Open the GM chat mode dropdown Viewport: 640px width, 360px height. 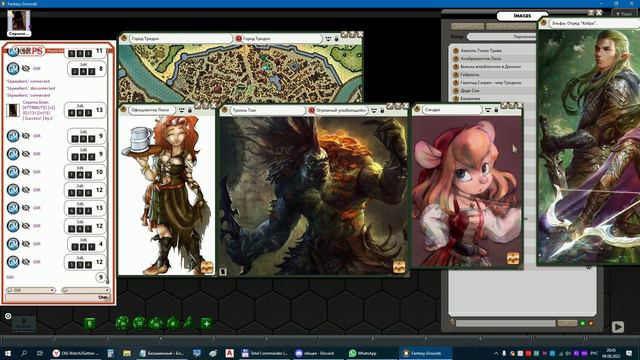click(31, 290)
